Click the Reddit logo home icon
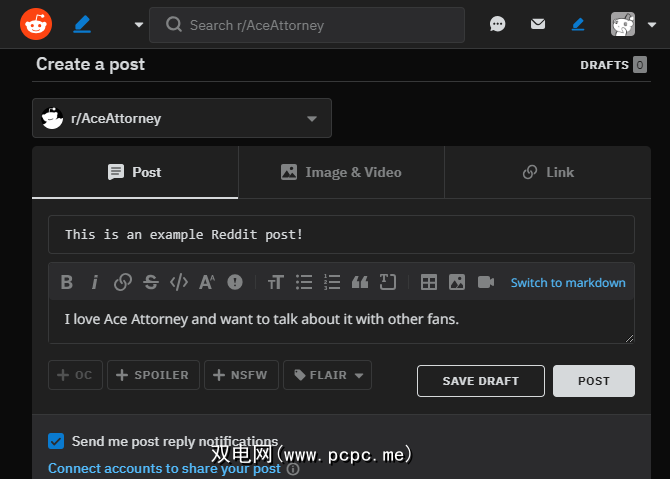 click(36, 24)
